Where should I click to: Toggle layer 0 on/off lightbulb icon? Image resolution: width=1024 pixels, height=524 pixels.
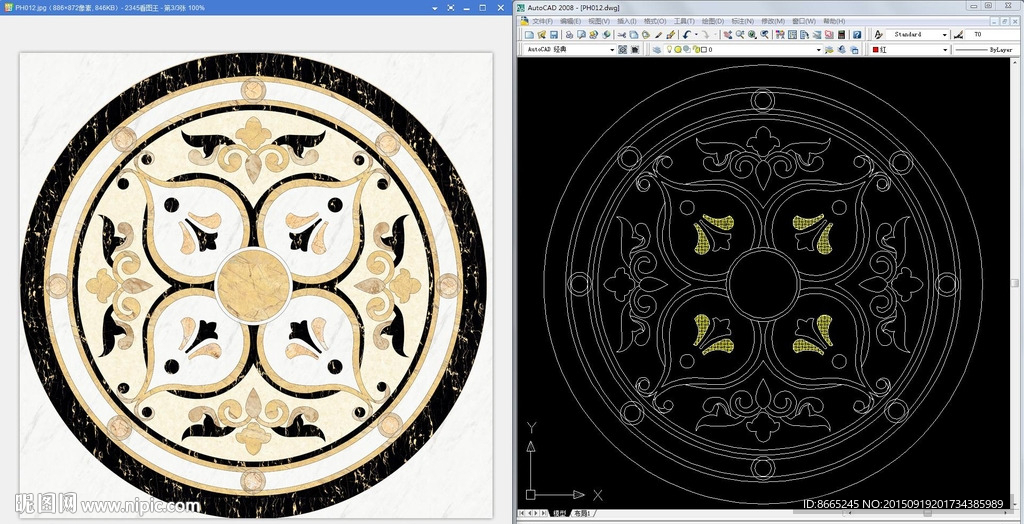(670, 49)
